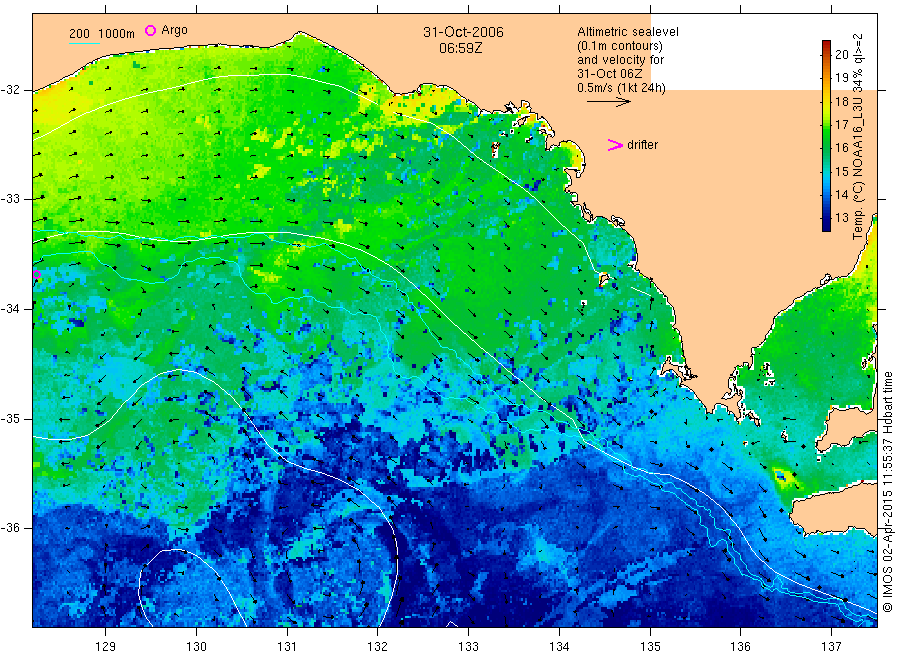The height and width of the screenshot is (660, 900).
Task: Click the magenta drifter arrow legend icon
Action: (x=615, y=145)
